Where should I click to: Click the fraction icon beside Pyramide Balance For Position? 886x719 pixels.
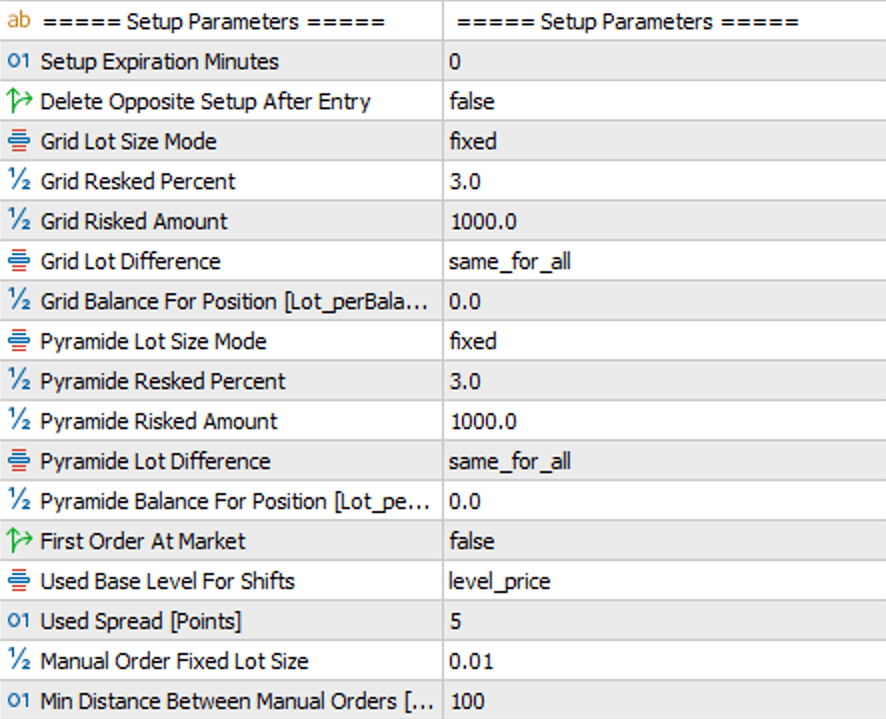coord(20,501)
